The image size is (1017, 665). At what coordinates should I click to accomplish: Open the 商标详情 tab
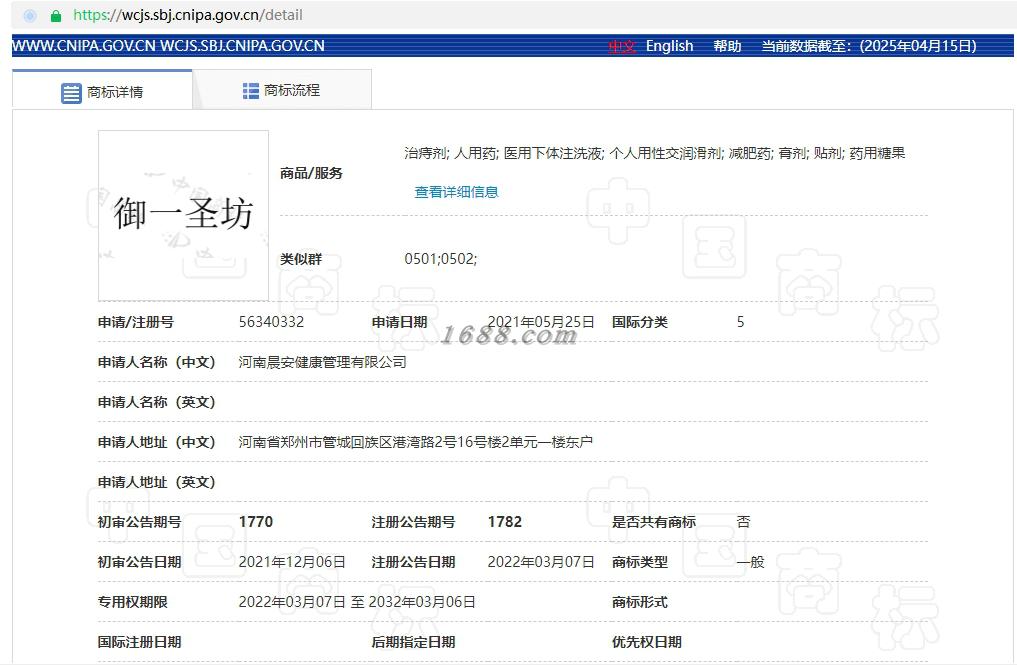[x=102, y=90]
